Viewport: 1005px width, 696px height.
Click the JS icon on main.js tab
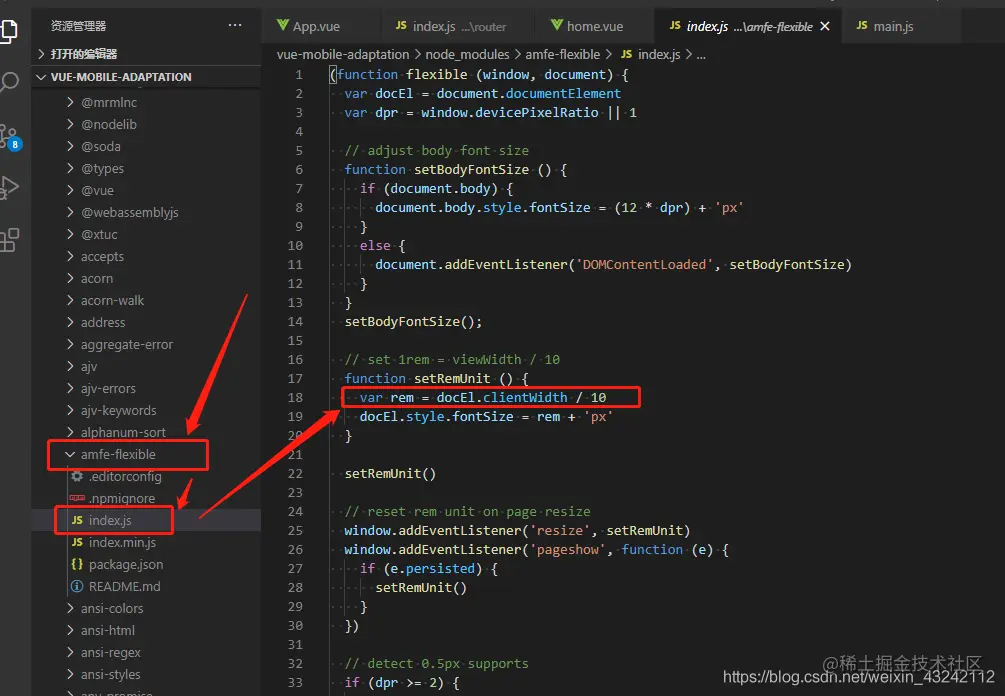pyautogui.click(x=862, y=25)
